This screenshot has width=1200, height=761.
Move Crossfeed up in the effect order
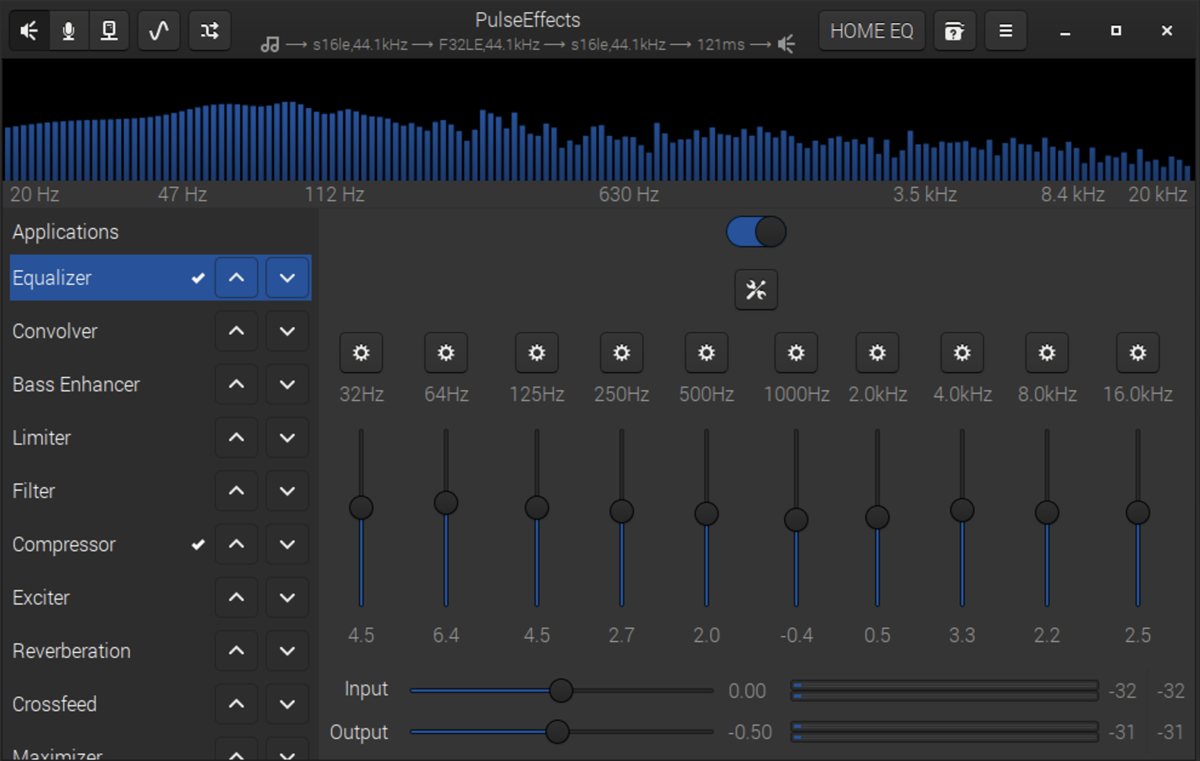click(236, 704)
